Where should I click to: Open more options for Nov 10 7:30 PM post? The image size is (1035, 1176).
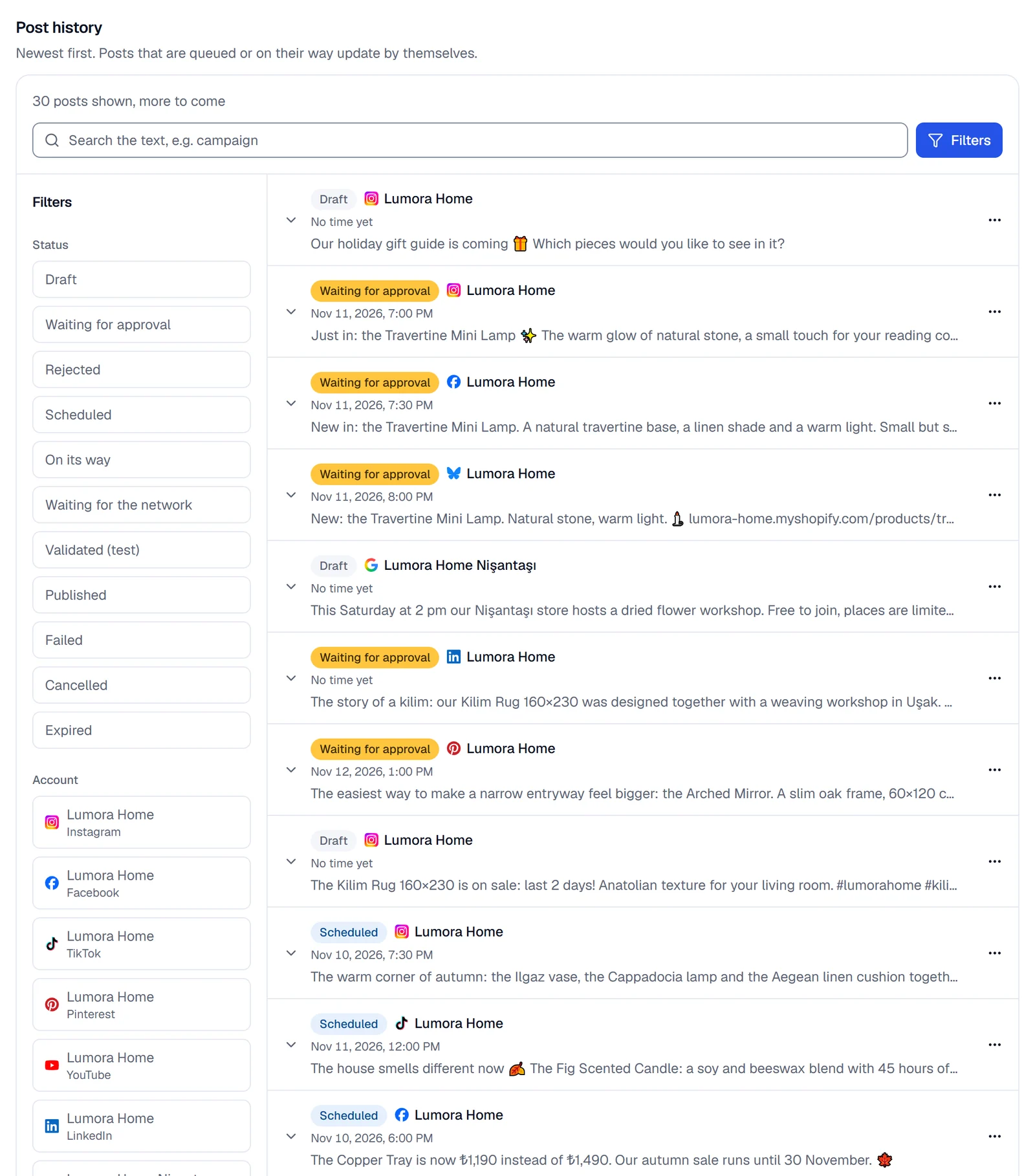coord(994,953)
